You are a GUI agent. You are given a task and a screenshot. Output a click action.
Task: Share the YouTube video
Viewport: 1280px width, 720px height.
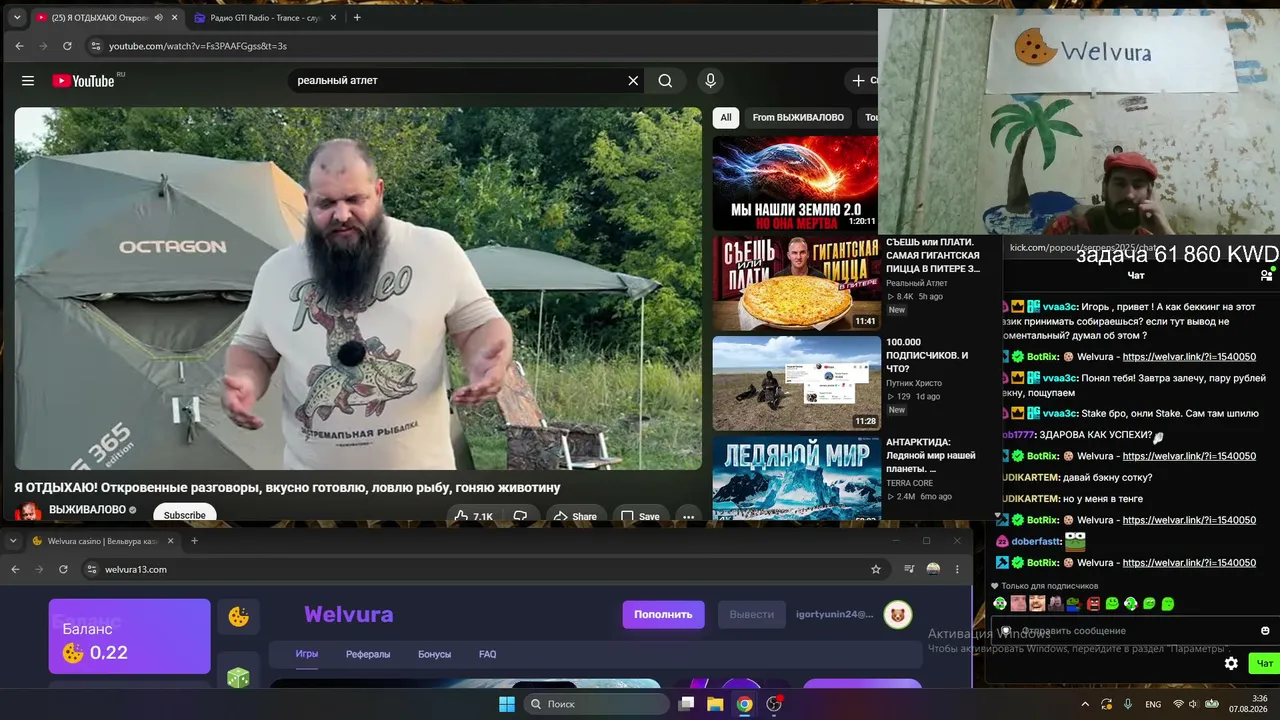(575, 516)
